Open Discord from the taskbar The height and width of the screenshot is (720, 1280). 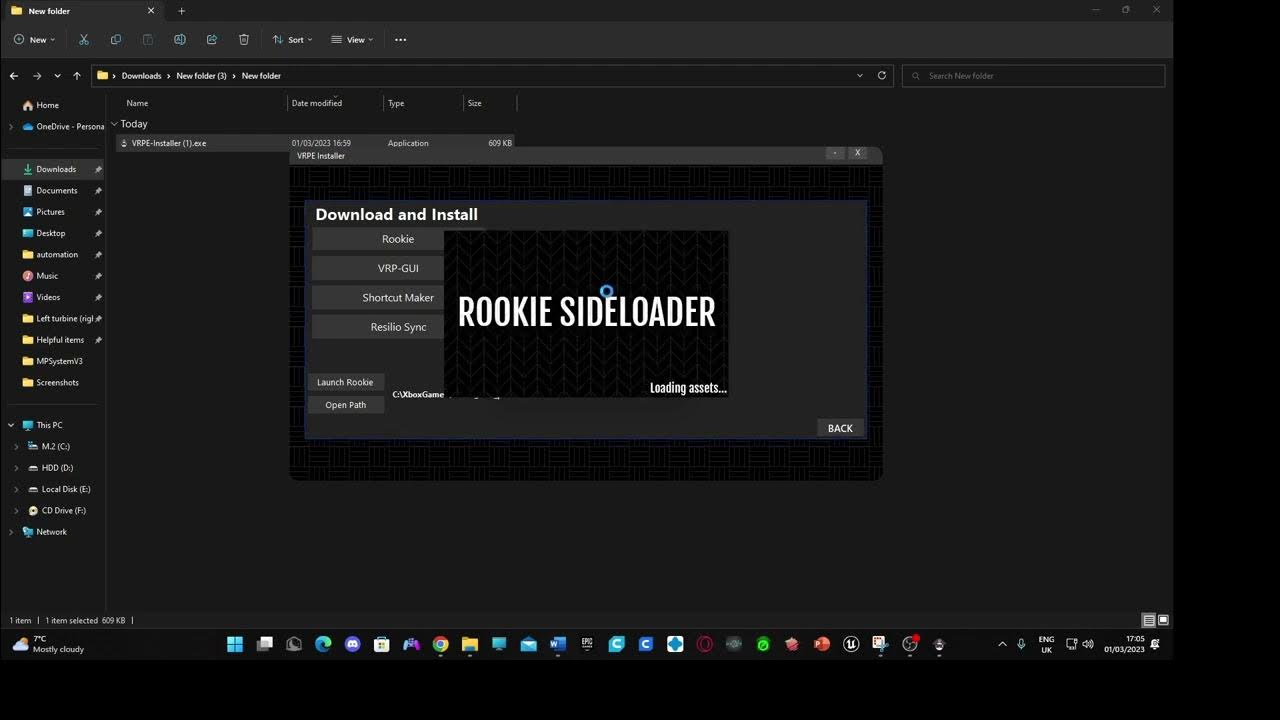point(352,644)
